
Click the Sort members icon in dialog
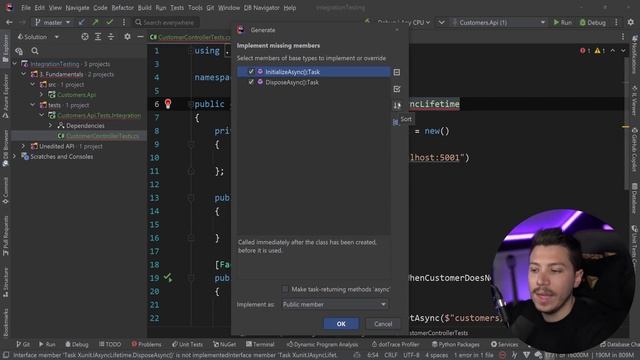click(x=397, y=105)
